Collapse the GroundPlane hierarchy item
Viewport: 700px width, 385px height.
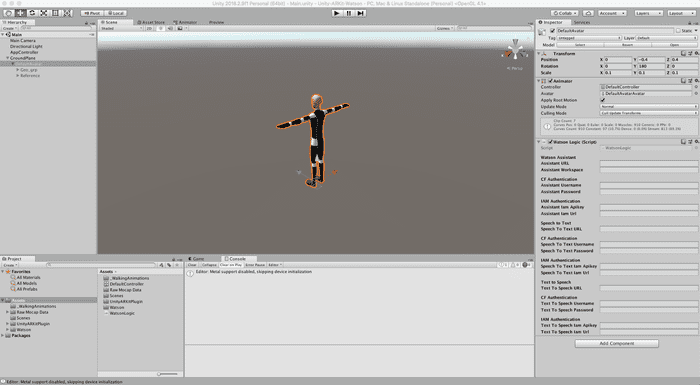8,58
